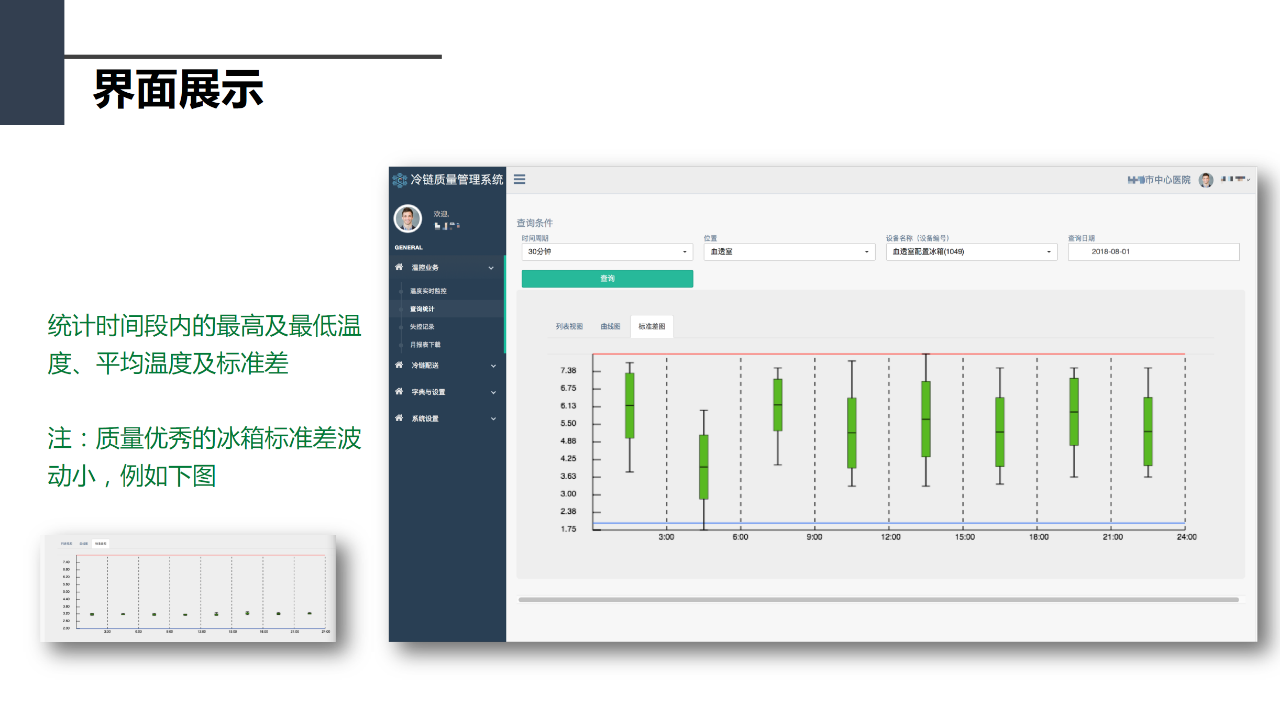Click the 查询日期 field showing 2018-08-01
Image resolution: width=1280 pixels, height=717 pixels.
point(1153,252)
